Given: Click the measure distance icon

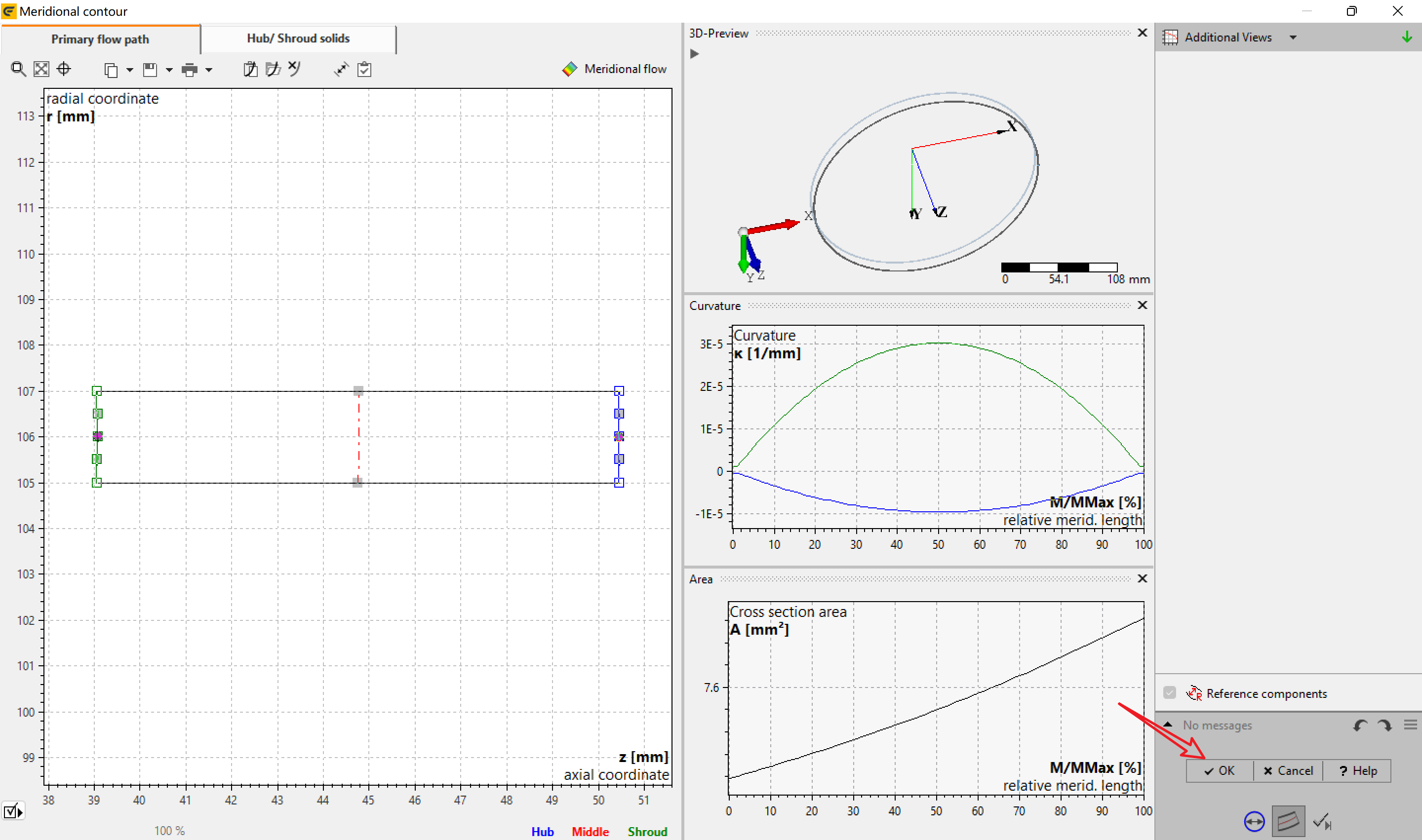Looking at the screenshot, I should click(x=341, y=69).
